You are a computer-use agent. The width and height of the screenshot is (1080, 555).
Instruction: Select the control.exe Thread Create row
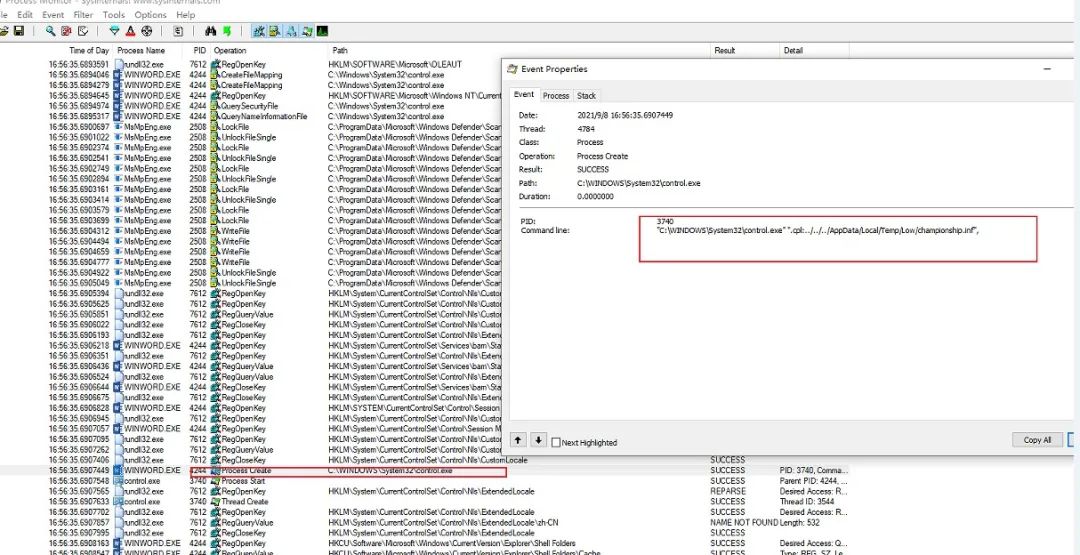(x=424, y=501)
